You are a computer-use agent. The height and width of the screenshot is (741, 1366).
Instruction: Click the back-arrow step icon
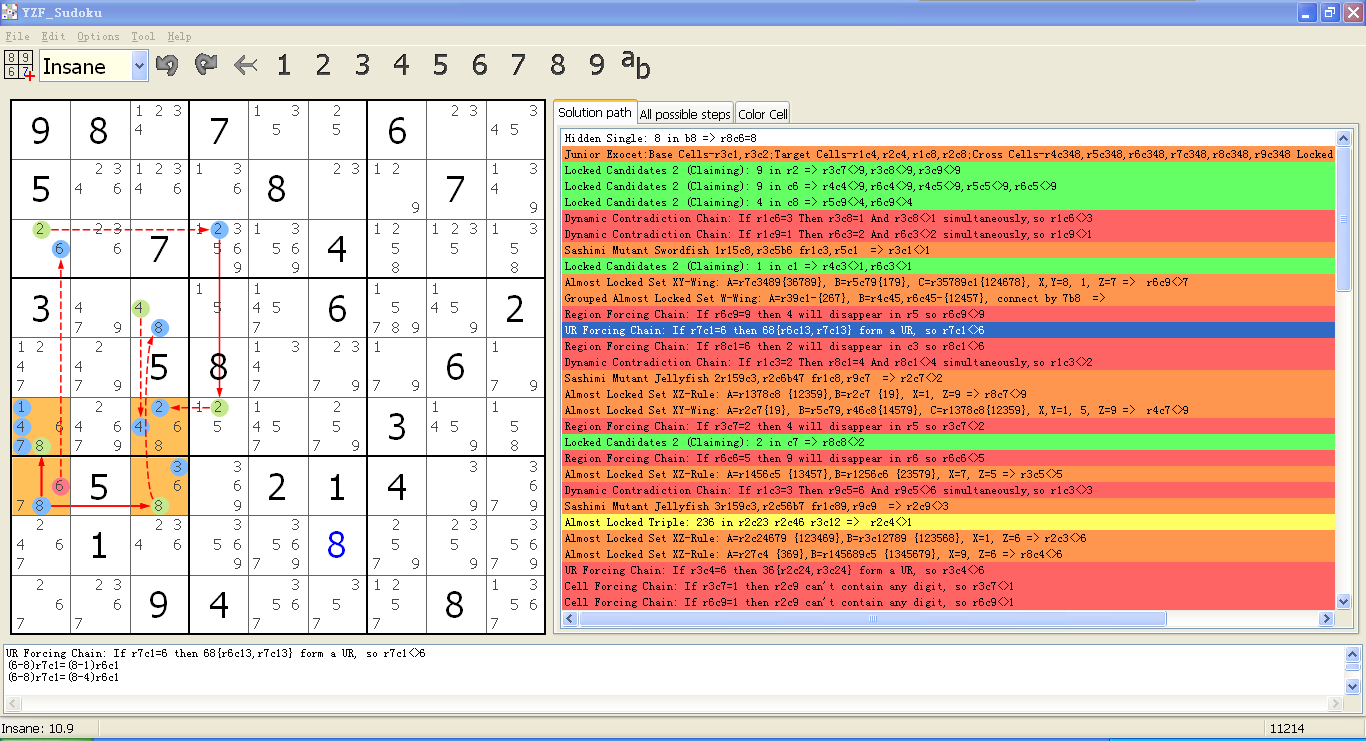[245, 66]
